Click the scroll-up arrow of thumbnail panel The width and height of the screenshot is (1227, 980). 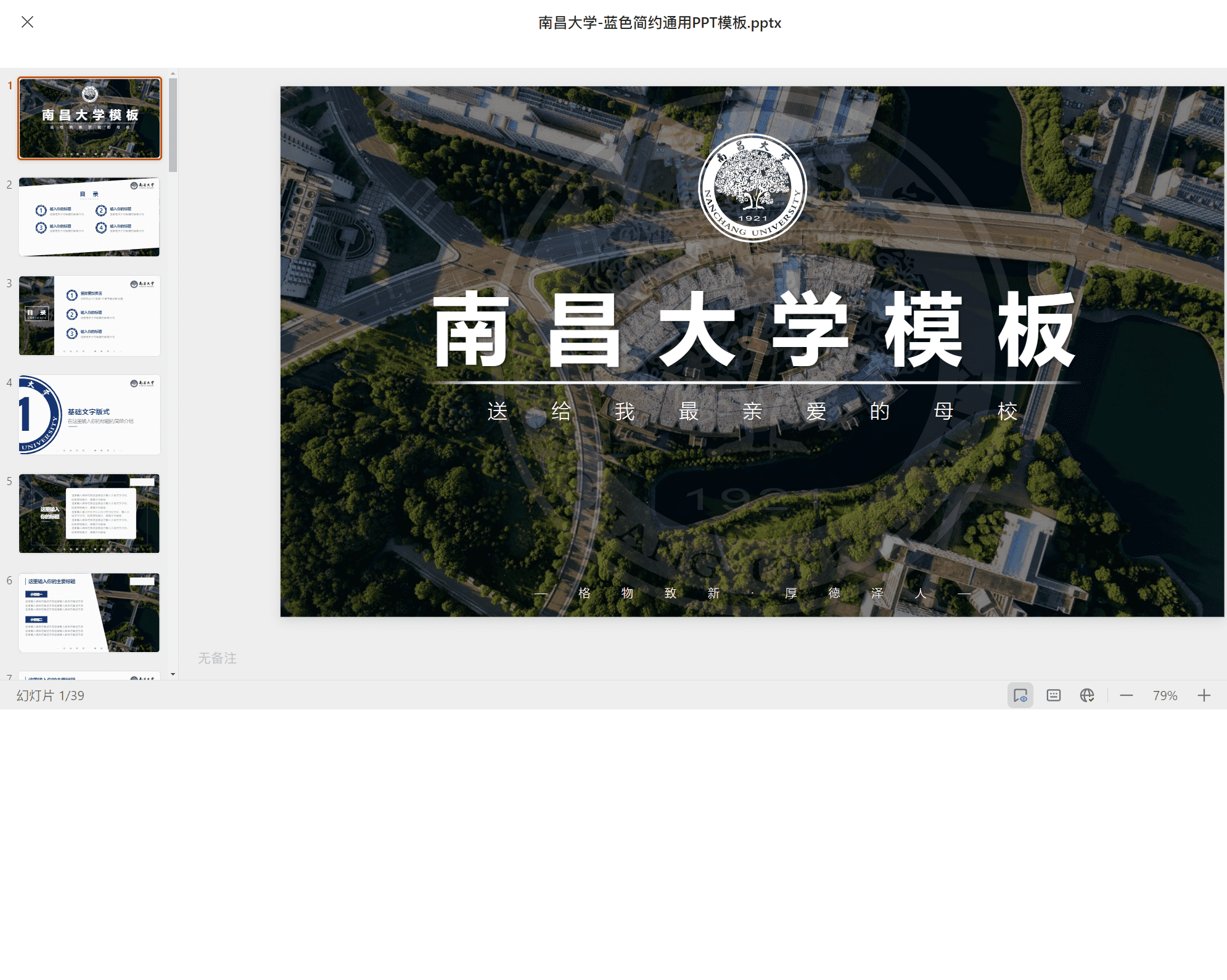pyautogui.click(x=173, y=73)
